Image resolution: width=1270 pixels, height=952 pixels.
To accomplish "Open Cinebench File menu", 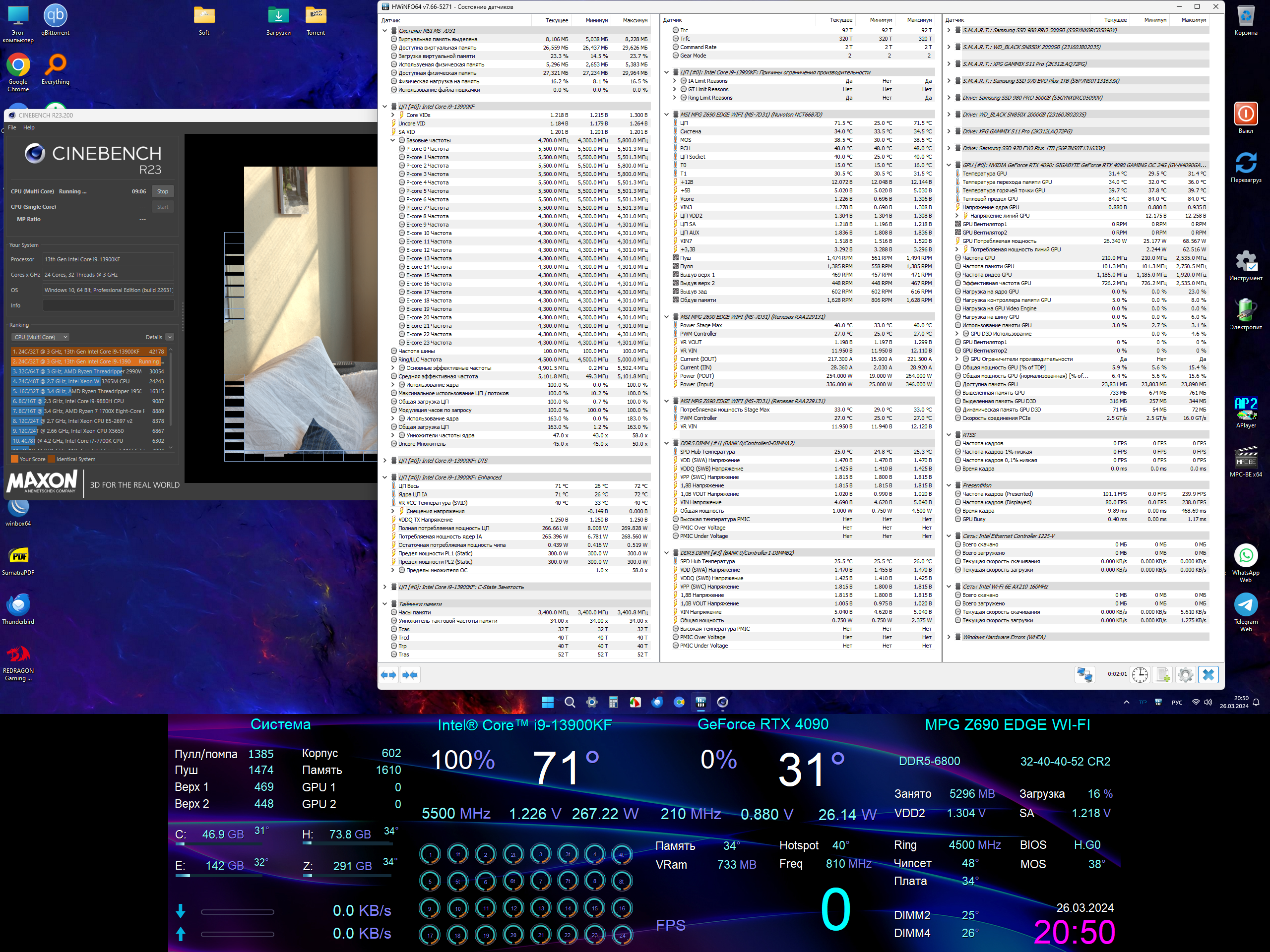I will click(12, 127).
